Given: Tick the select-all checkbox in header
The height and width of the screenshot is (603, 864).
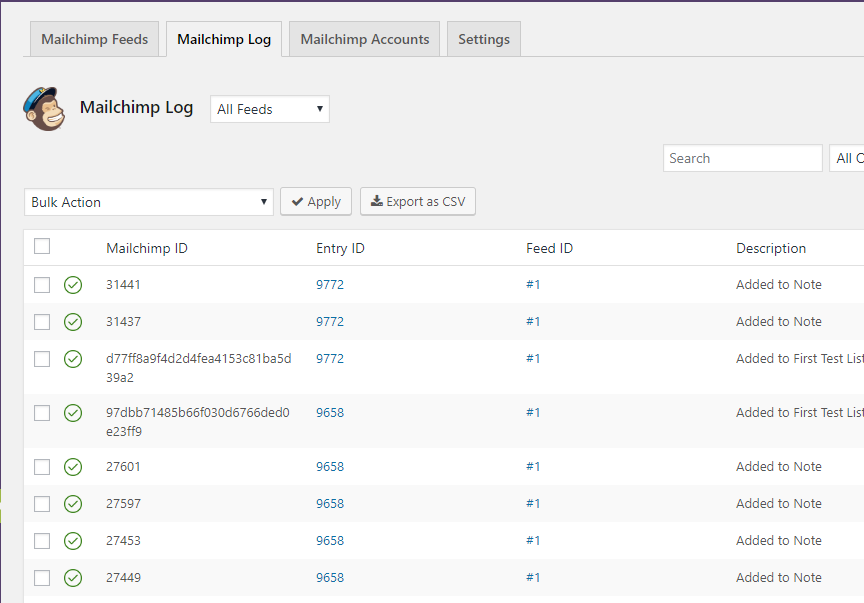Looking at the screenshot, I should (42, 246).
